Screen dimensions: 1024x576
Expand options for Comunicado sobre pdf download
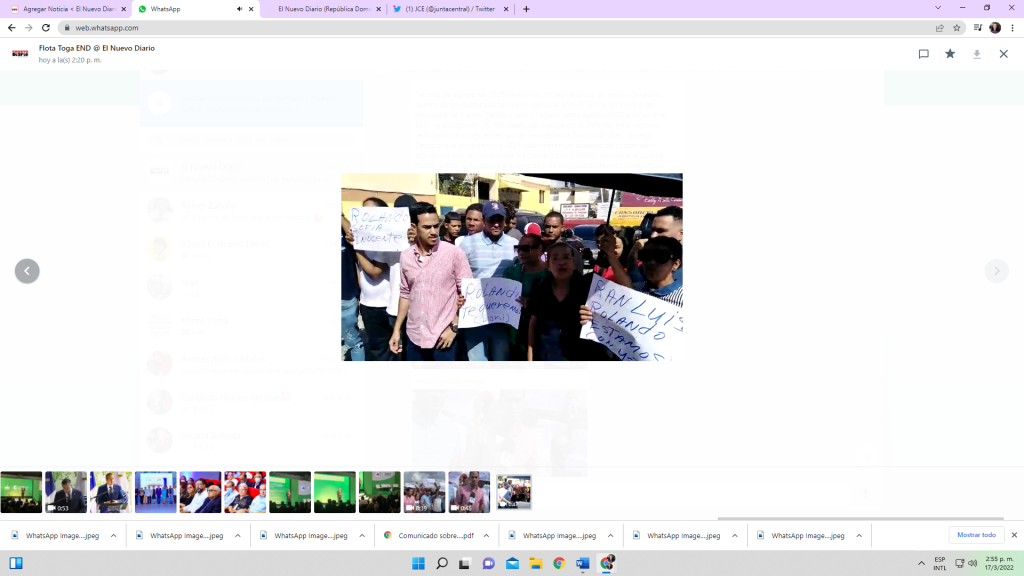click(487, 536)
